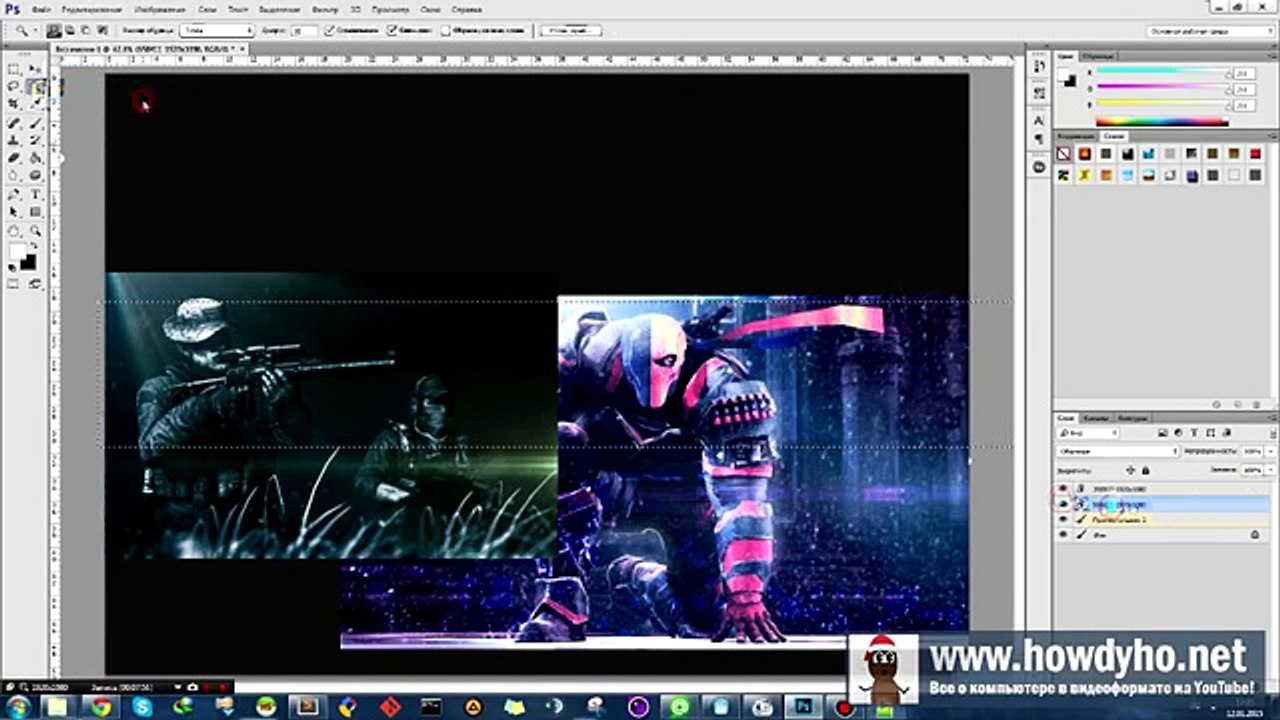The image size is (1280, 720).
Task: Toggle the contiguous pixels checkbox
Action: (x=392, y=31)
